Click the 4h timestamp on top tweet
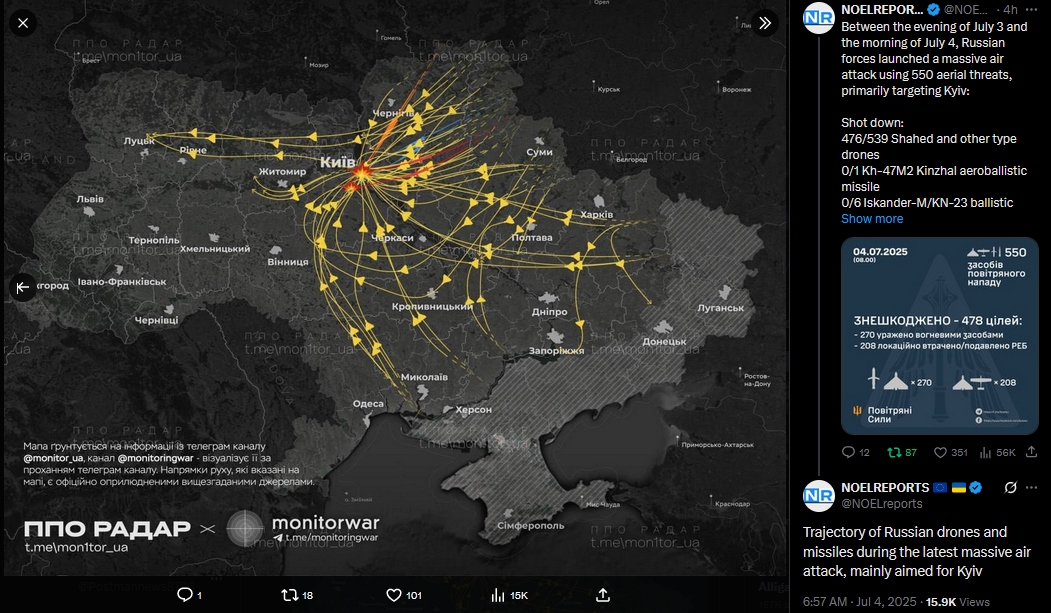 (1010, 9)
